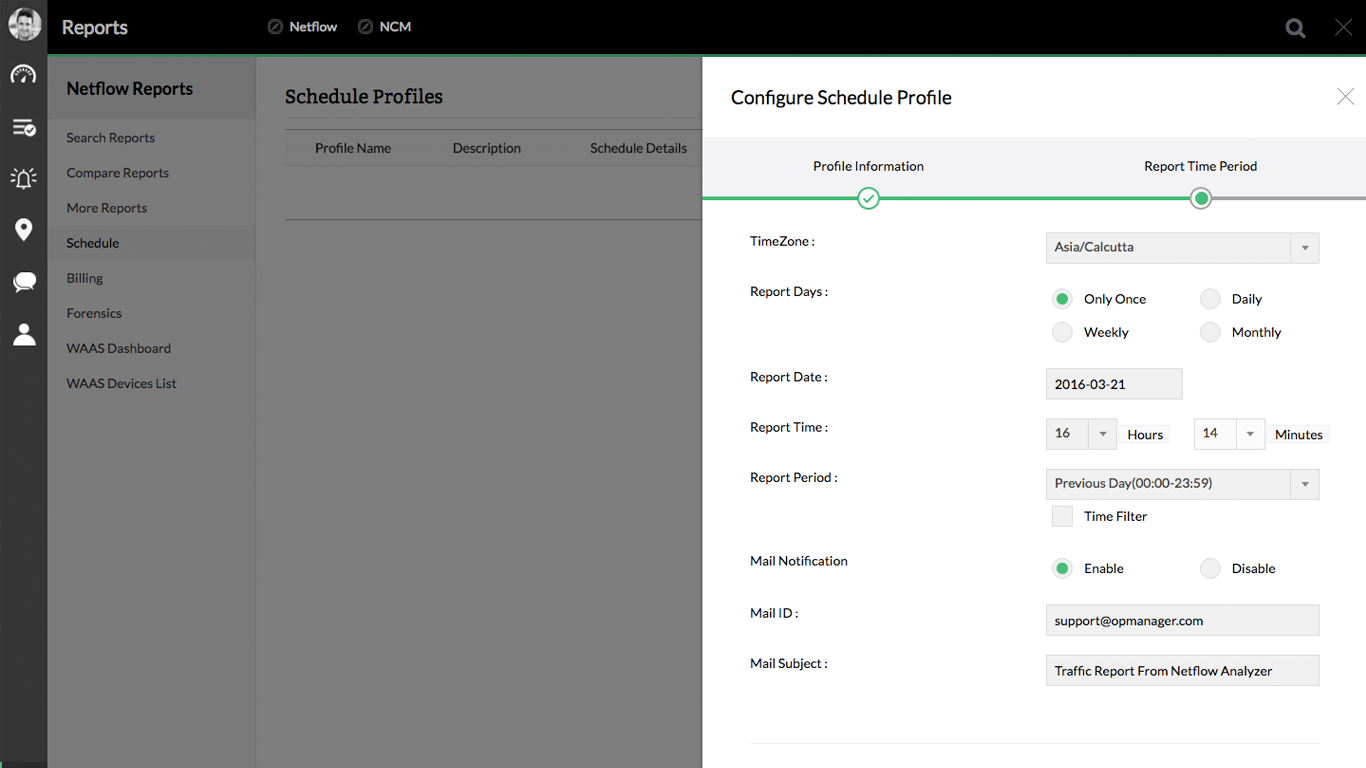The height and width of the screenshot is (768, 1366).
Task: Expand the Report Period dropdown
Action: click(x=1305, y=484)
